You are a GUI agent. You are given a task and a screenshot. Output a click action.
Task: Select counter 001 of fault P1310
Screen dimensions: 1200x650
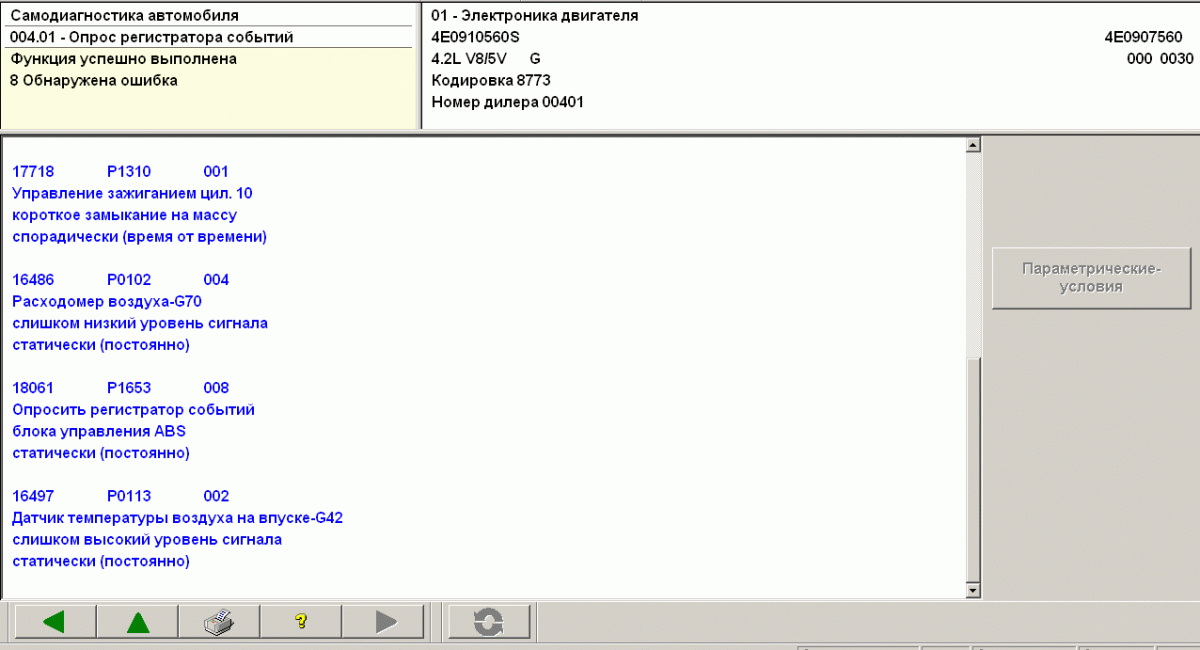[216, 172]
